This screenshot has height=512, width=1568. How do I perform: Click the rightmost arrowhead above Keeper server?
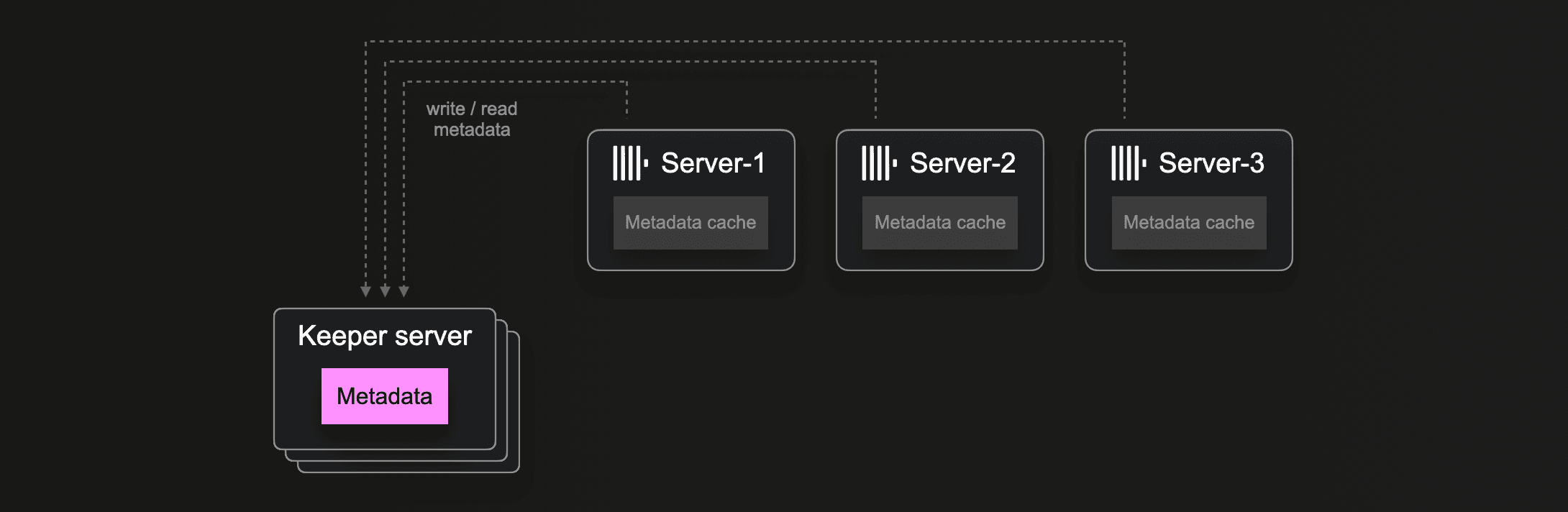tap(404, 291)
